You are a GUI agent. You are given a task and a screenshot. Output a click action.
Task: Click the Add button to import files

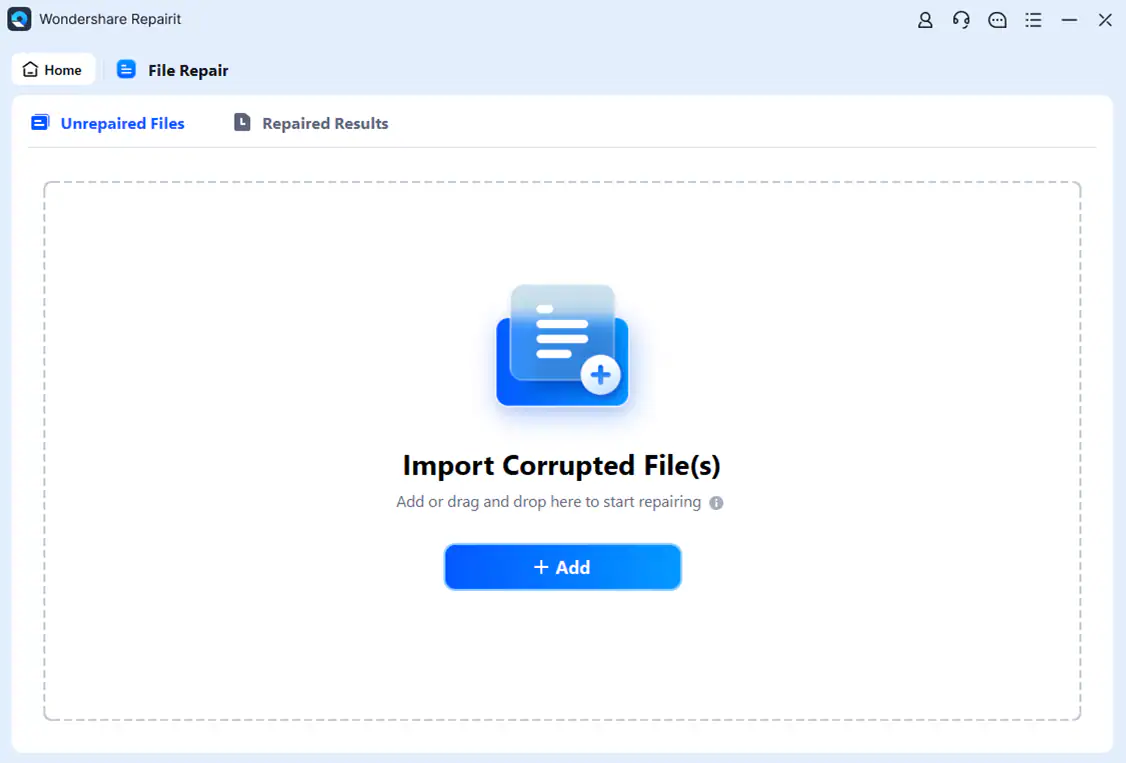562,567
